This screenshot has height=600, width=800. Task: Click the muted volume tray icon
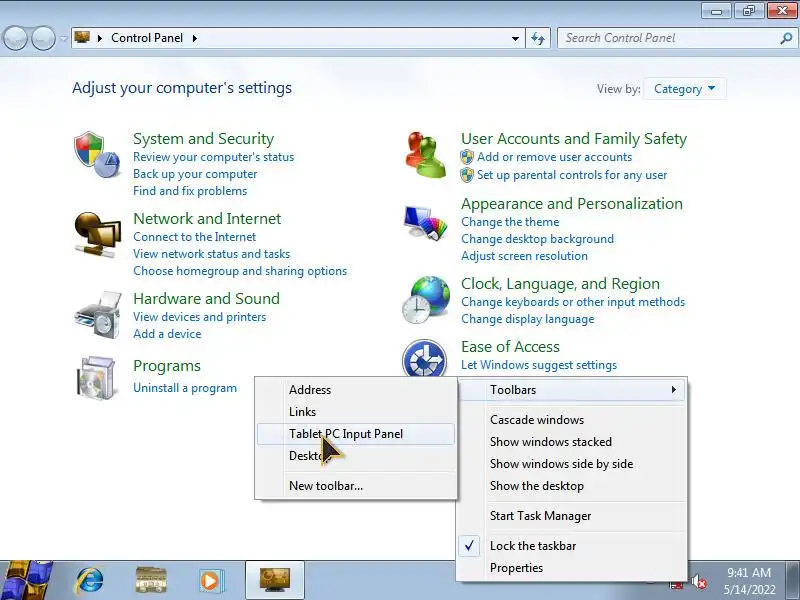[x=698, y=582]
